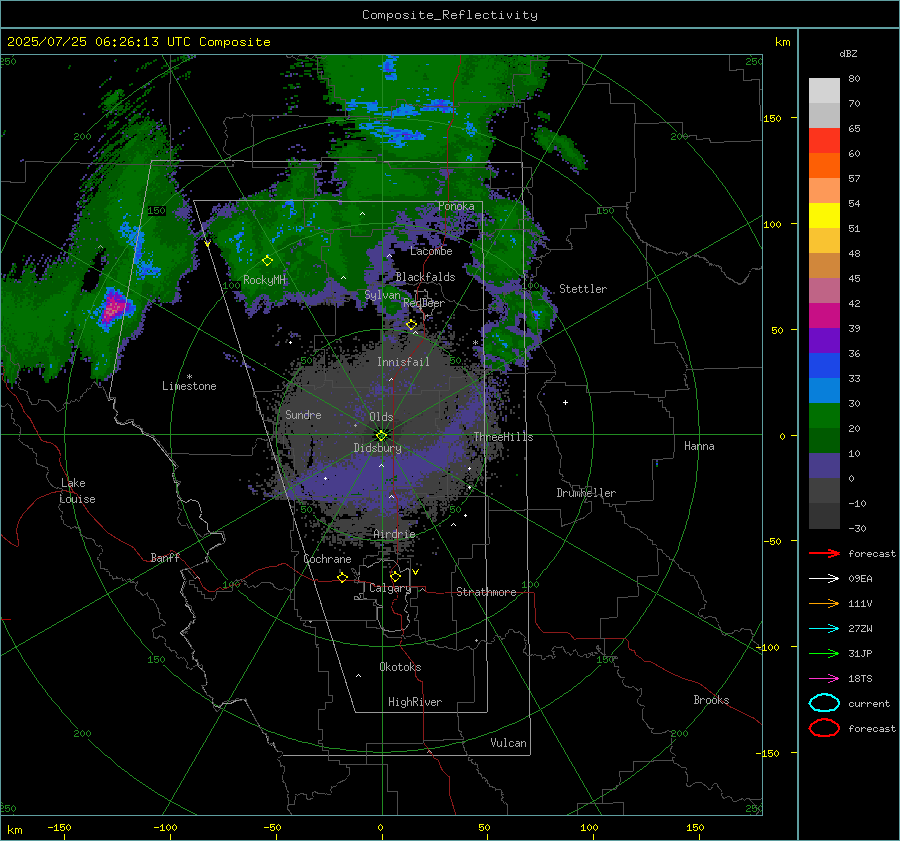Select the orange 111V arrow symbol

tap(824, 603)
